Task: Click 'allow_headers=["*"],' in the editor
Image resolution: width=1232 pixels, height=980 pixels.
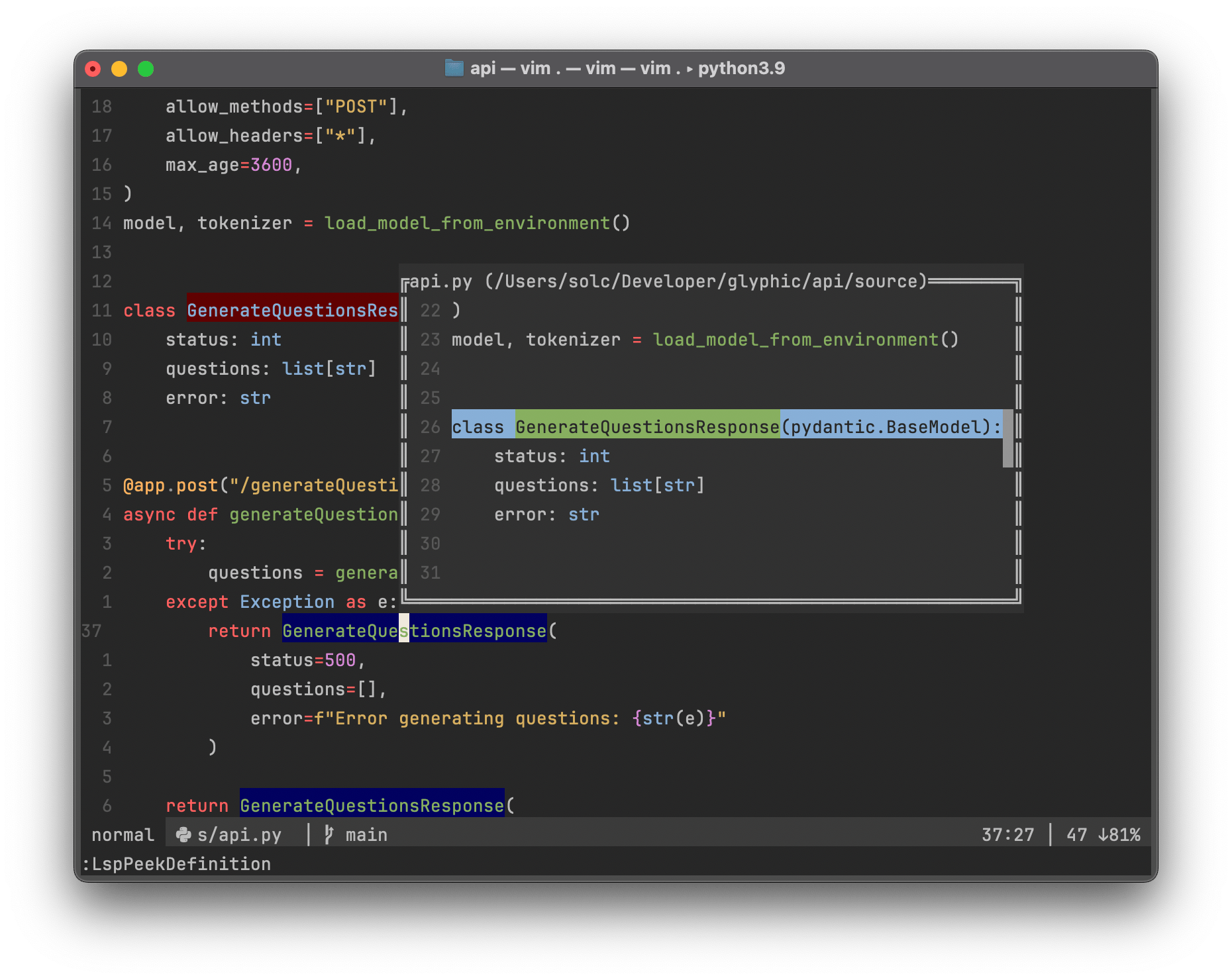Action: tap(271, 136)
